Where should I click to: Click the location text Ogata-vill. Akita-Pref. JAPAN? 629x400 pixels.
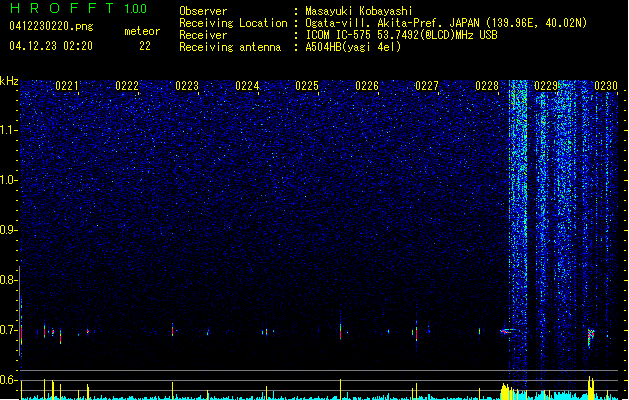[x=392, y=23]
